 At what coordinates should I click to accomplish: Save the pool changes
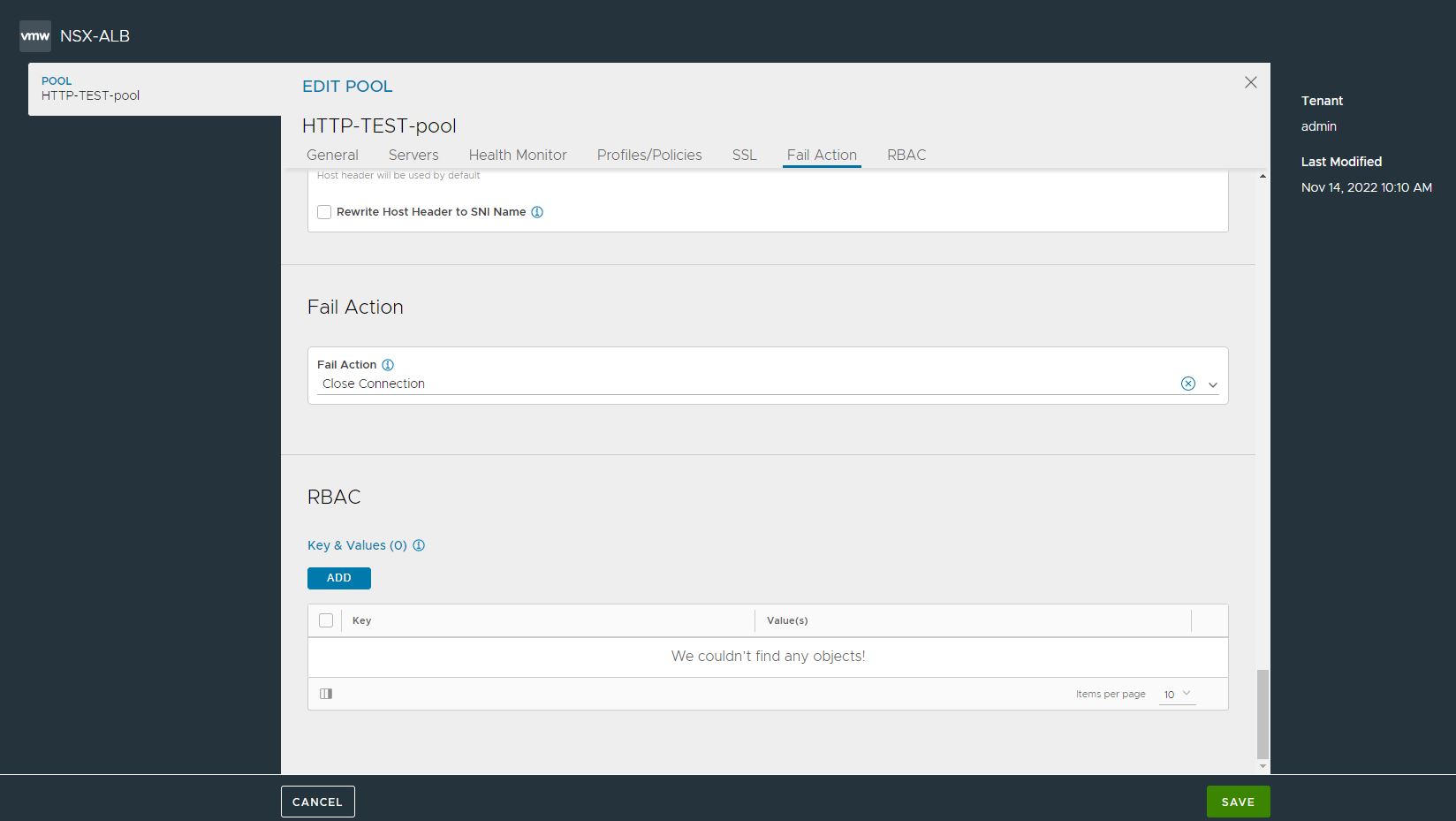click(1238, 802)
